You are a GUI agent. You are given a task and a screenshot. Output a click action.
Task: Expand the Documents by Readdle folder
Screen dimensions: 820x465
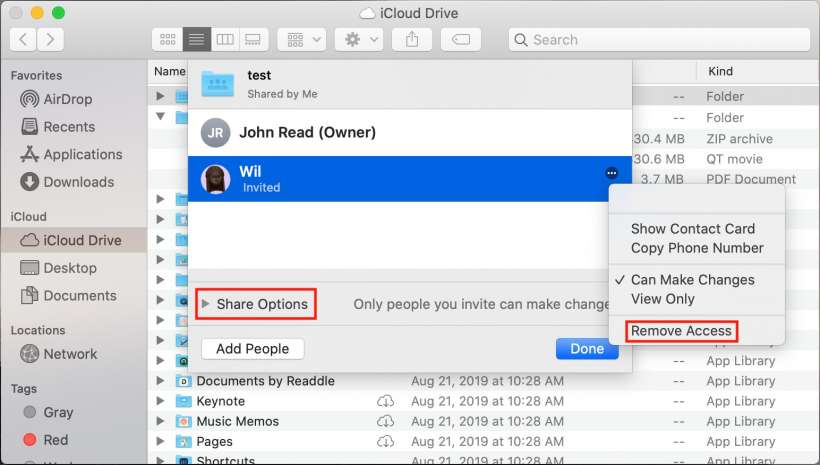[160, 381]
